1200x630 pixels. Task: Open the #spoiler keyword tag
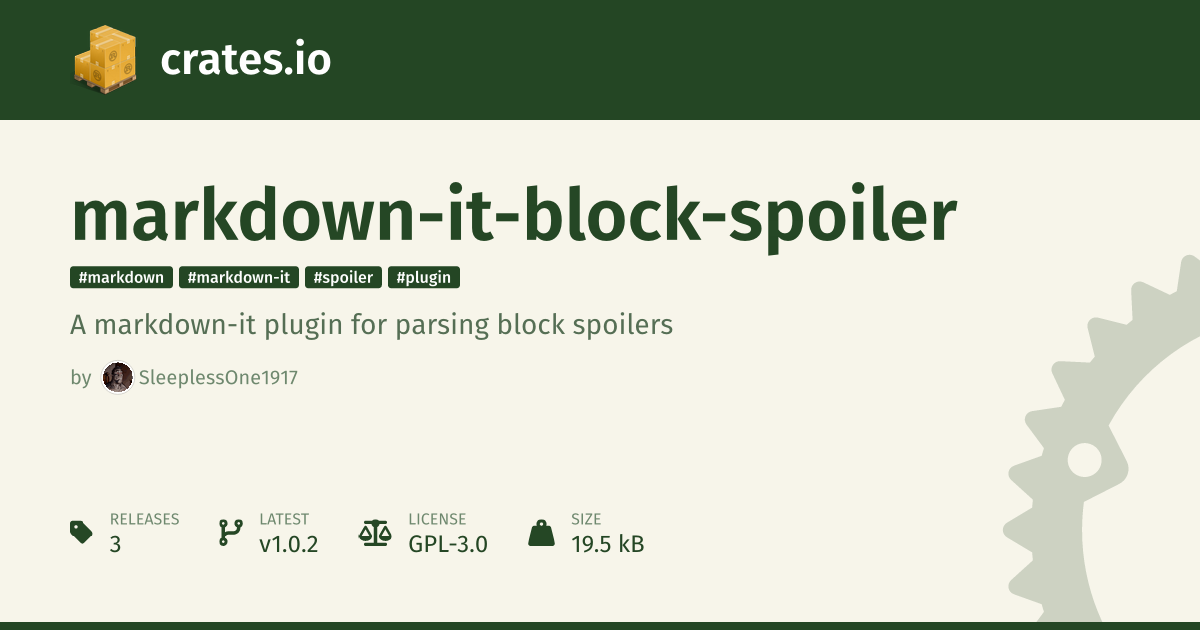click(x=343, y=278)
